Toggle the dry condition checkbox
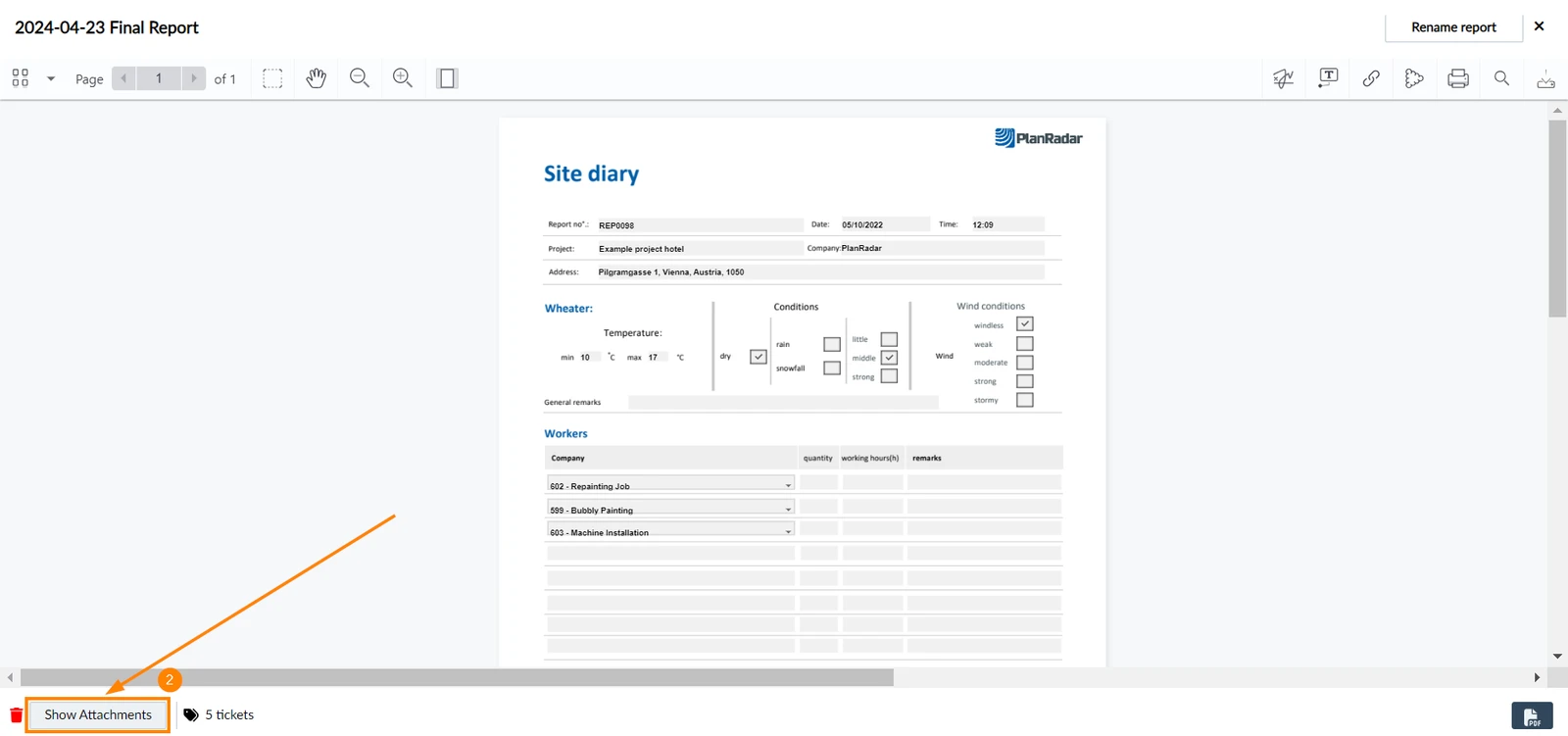Image resolution: width=1568 pixels, height=736 pixels. tap(758, 357)
